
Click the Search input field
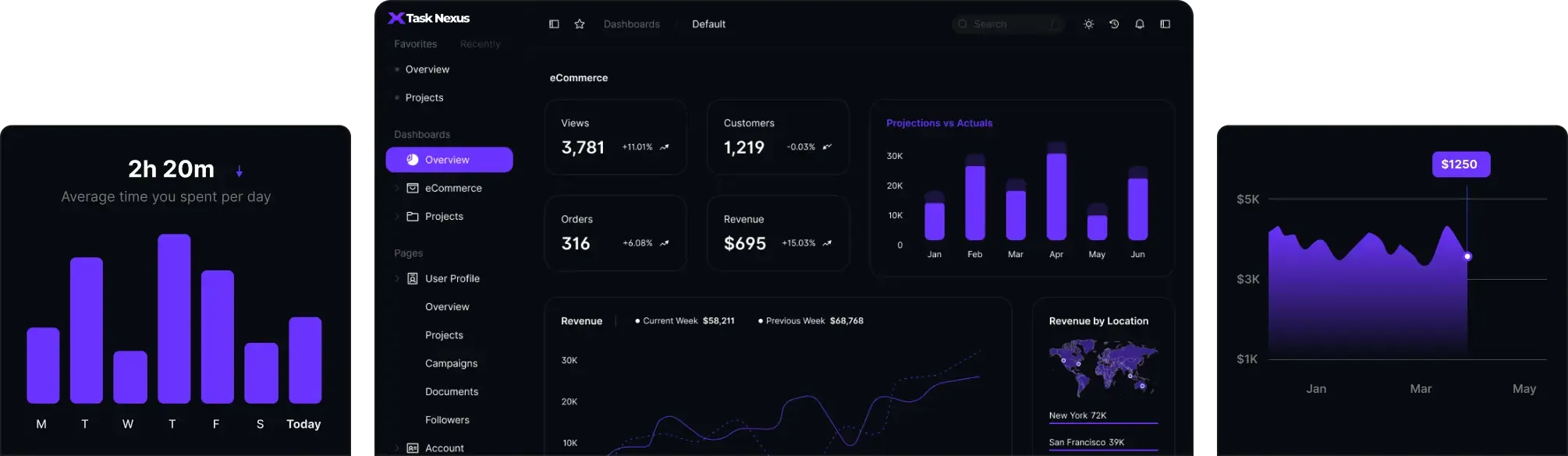click(1008, 24)
